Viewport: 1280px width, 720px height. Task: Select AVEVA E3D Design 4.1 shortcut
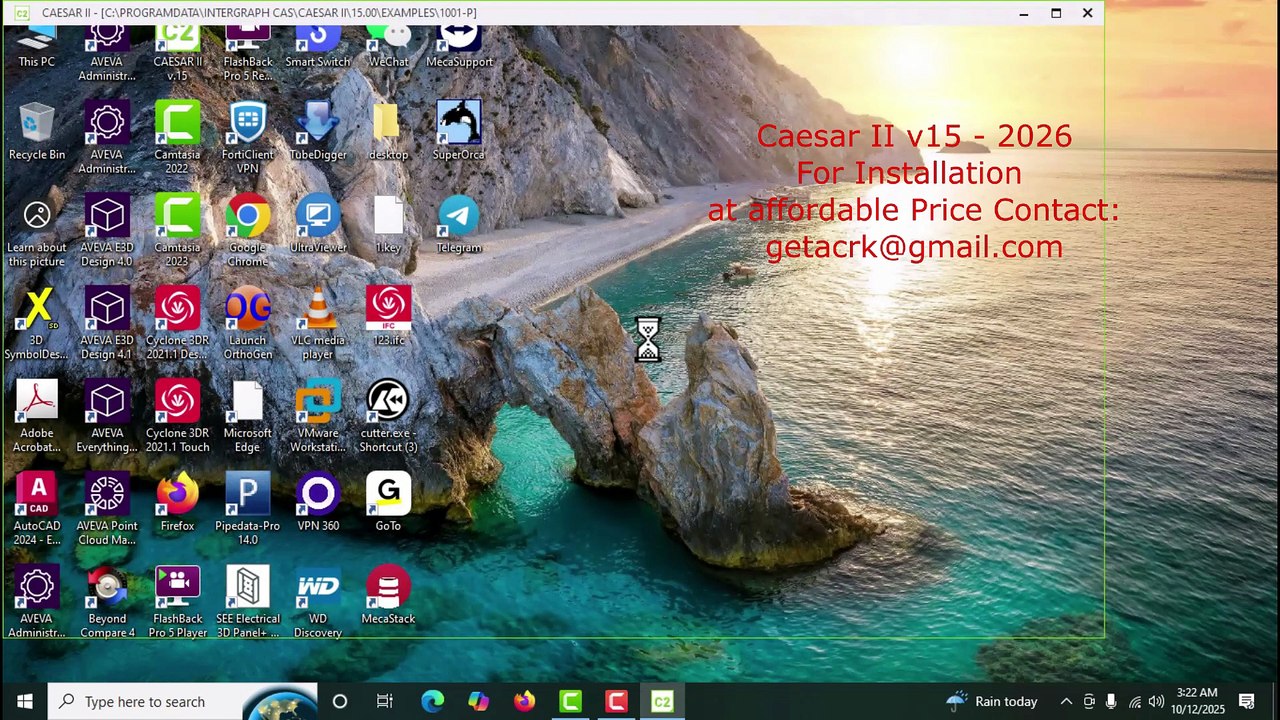click(107, 324)
